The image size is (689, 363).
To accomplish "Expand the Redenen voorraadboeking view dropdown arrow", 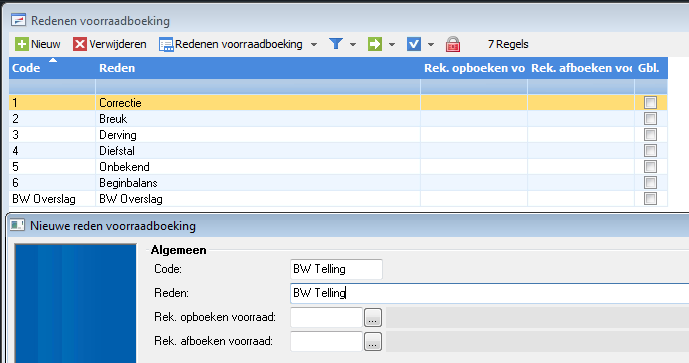I will point(314,44).
